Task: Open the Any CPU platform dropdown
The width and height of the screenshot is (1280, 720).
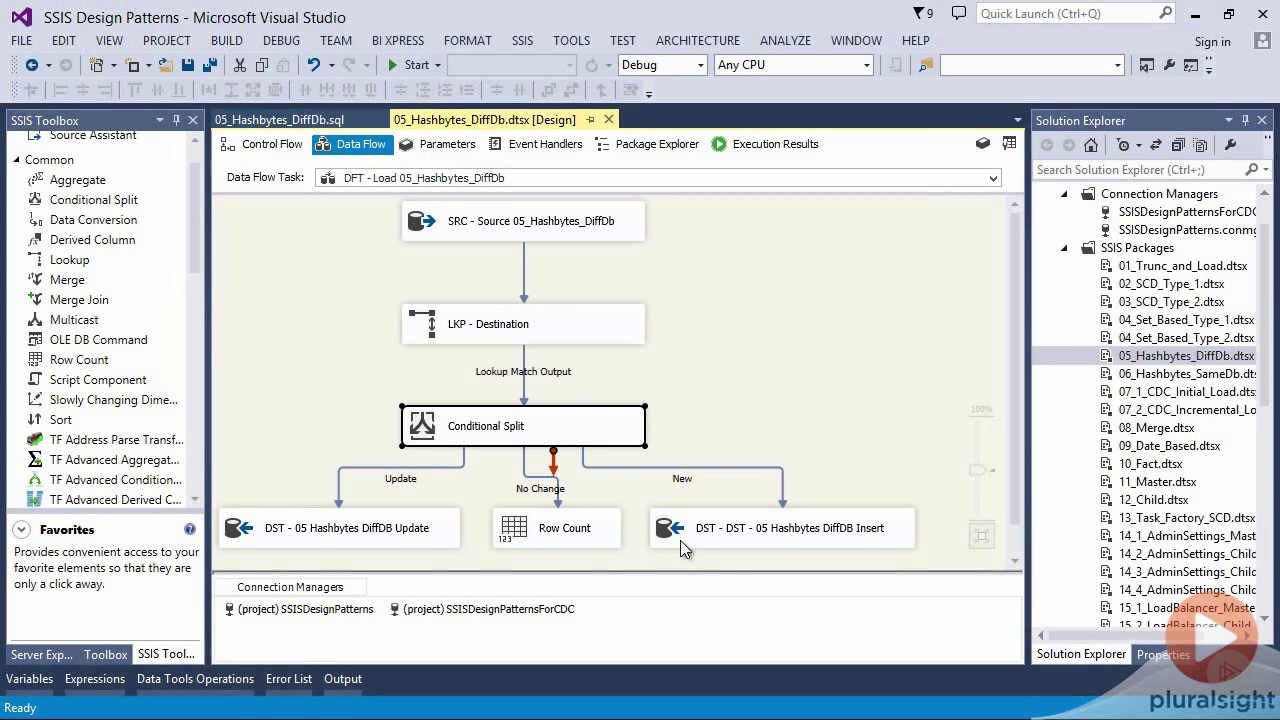Action: click(867, 65)
